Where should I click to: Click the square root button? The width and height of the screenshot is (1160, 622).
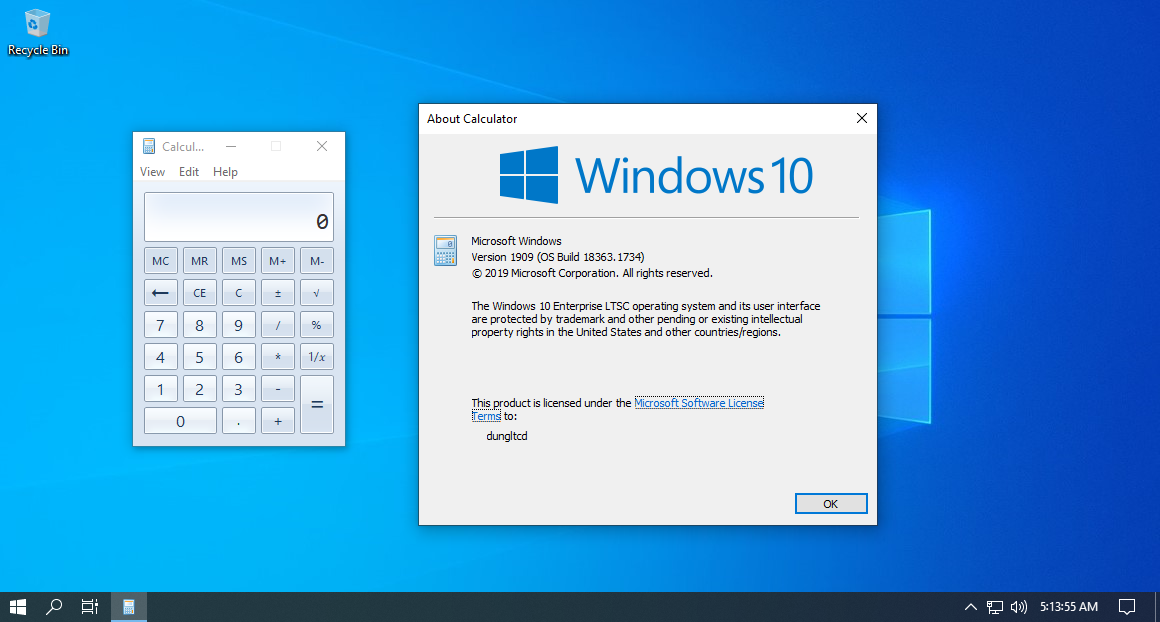pos(317,293)
